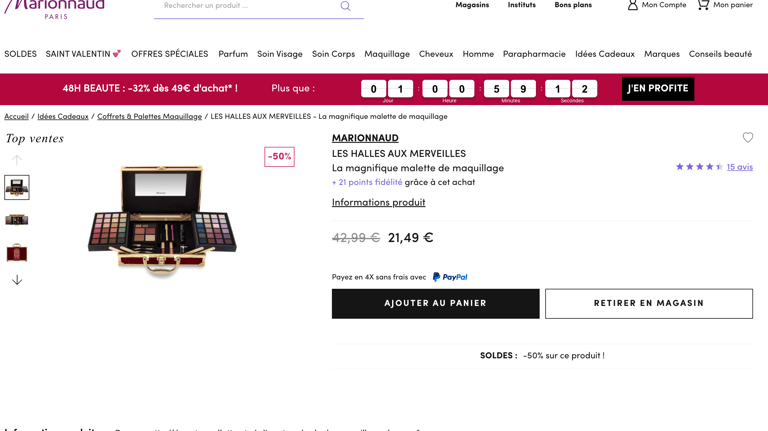768x431 pixels.
Task: Click RETIRER EN MAGASIN button
Action: pos(649,304)
